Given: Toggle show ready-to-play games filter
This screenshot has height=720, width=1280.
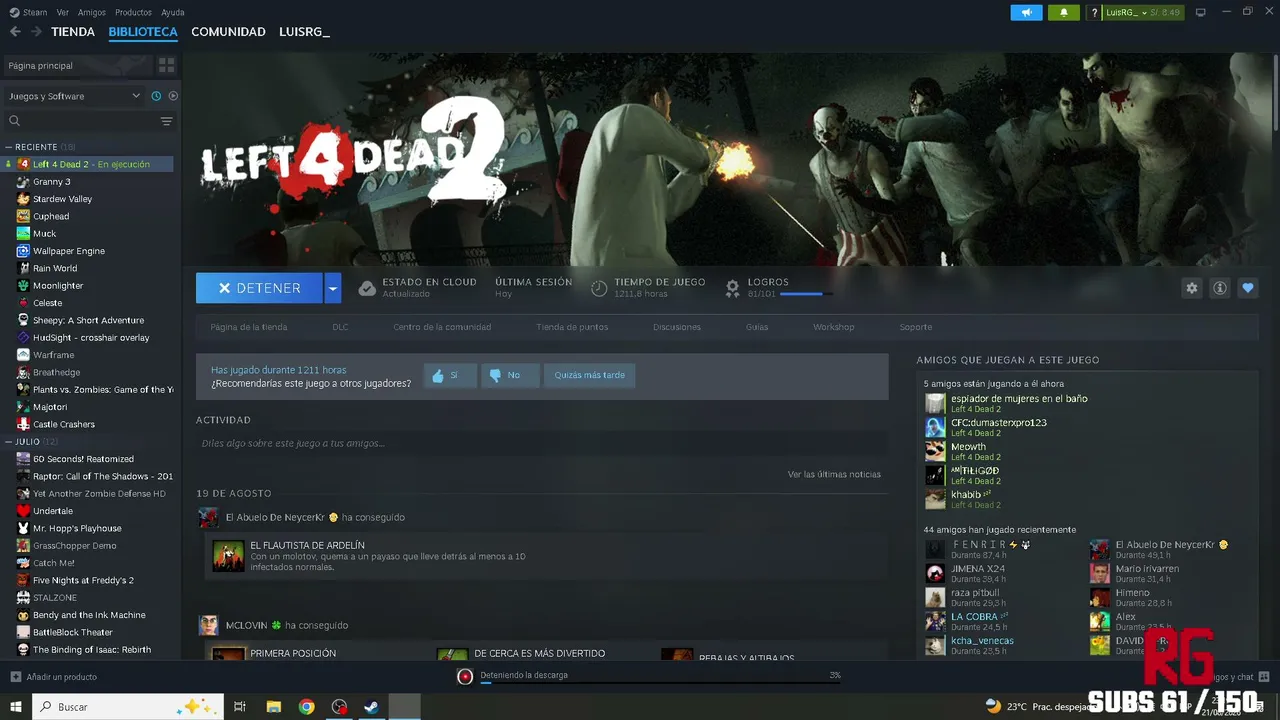Looking at the screenshot, I should [x=173, y=96].
